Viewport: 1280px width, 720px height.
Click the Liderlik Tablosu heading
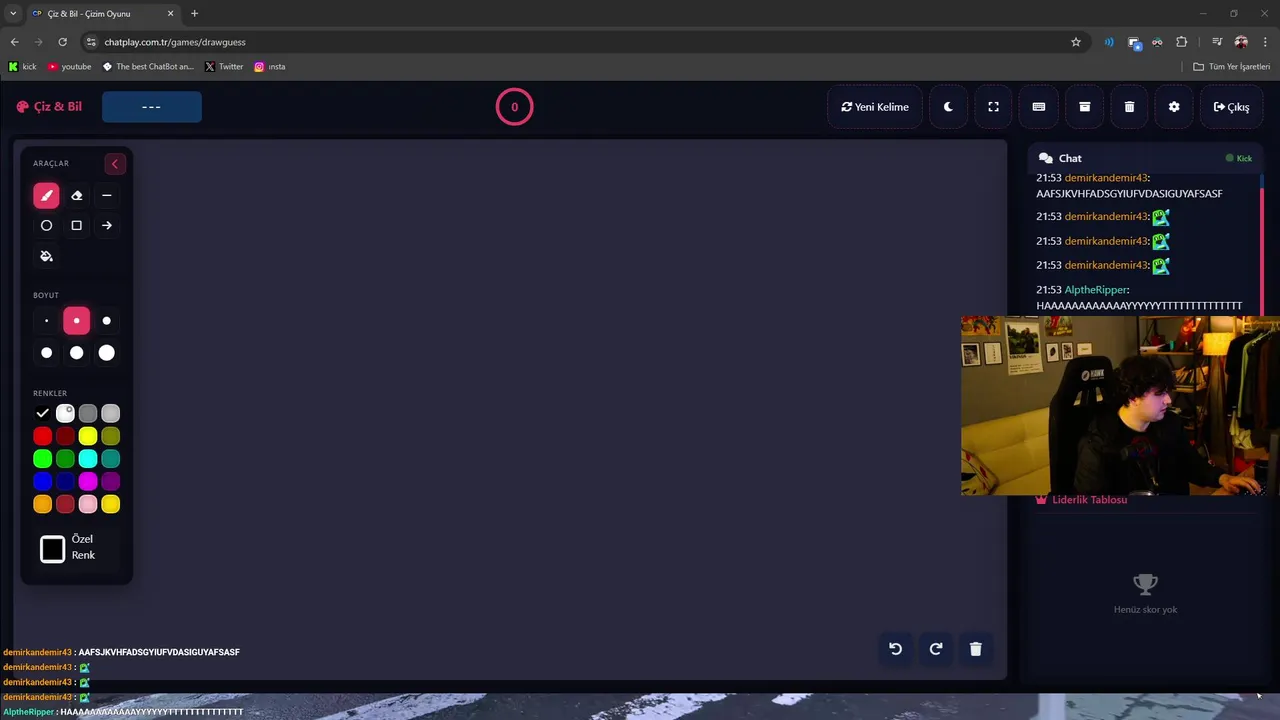pyautogui.click(x=1081, y=499)
